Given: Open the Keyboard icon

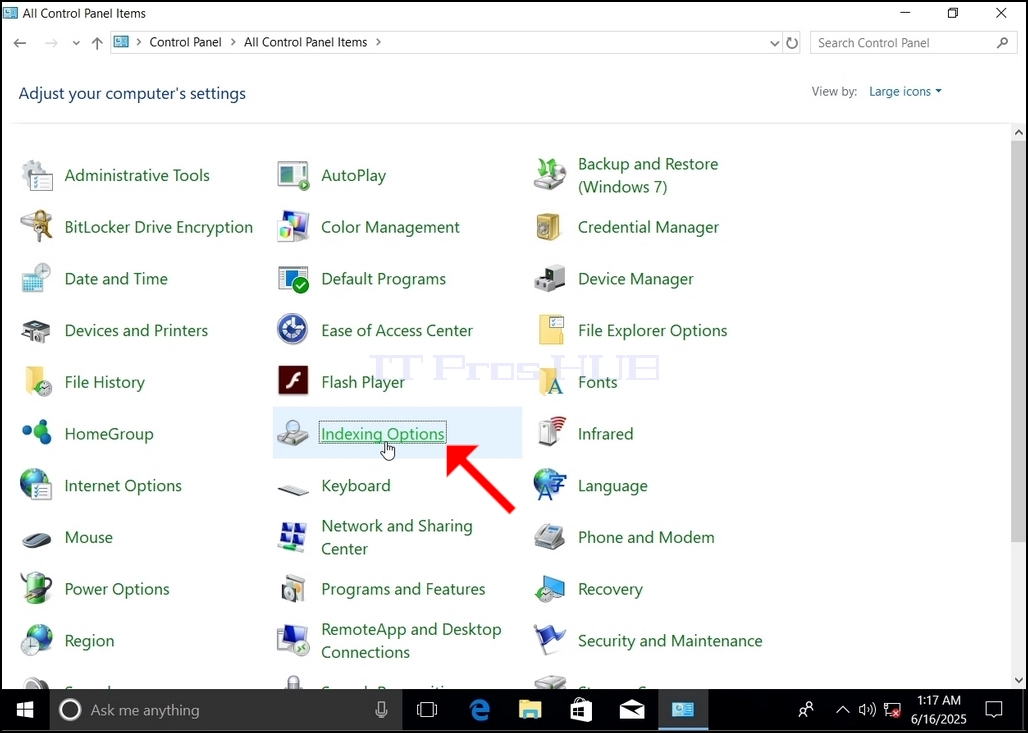Looking at the screenshot, I should click(293, 489).
